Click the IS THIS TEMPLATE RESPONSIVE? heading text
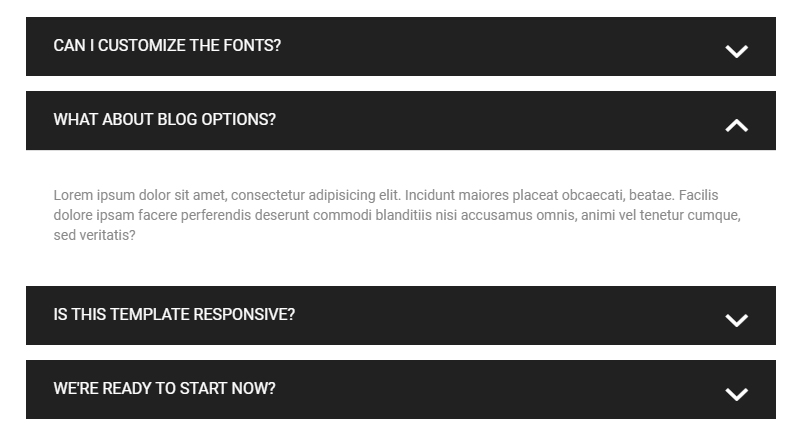Screen dimensions: 800x438 pos(174,314)
